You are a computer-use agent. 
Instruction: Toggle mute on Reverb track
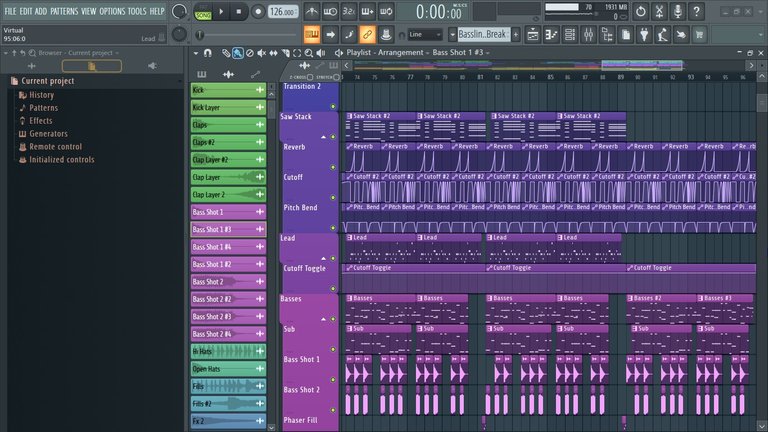(x=333, y=167)
